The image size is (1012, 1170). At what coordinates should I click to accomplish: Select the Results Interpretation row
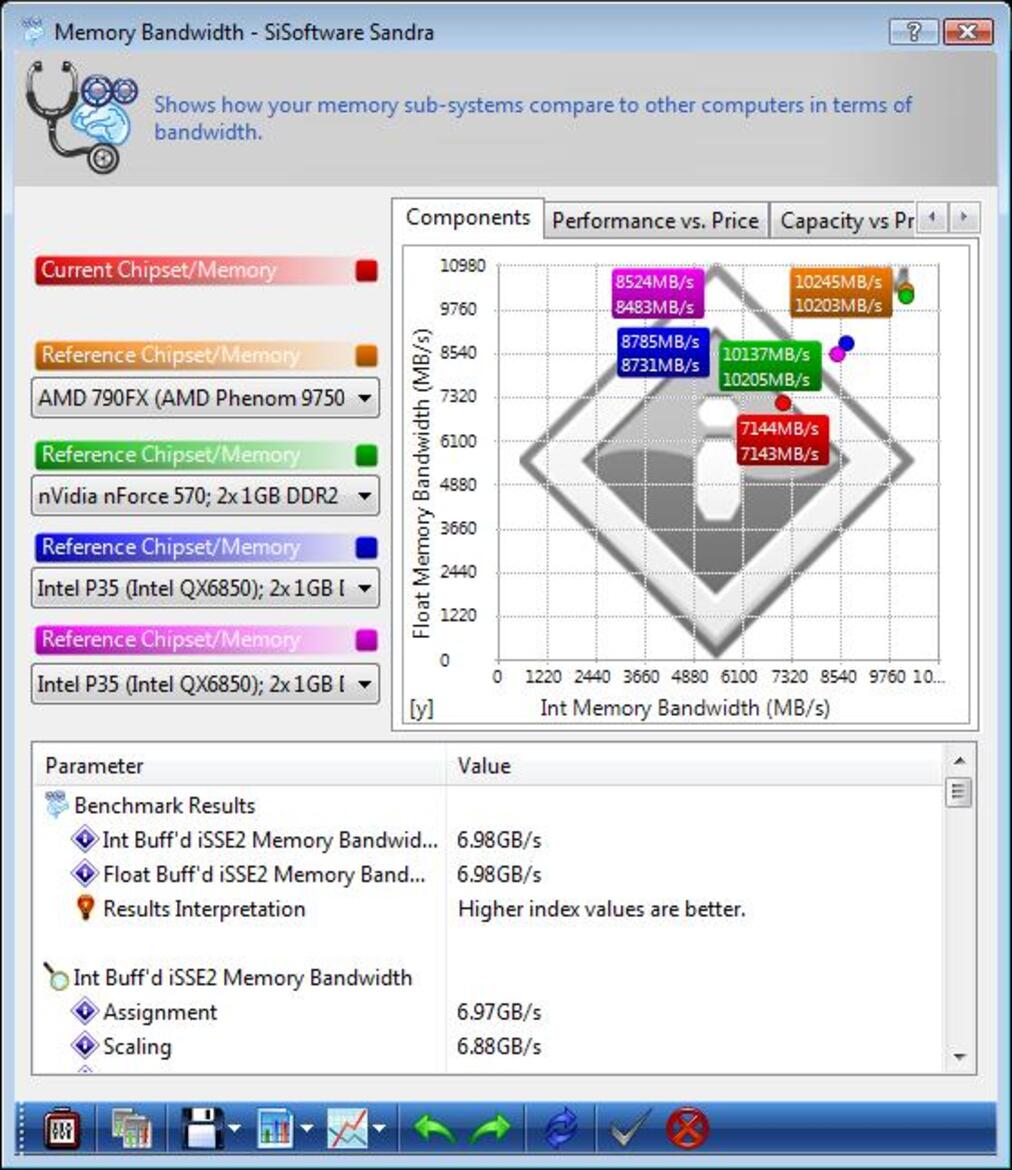tap(489, 908)
